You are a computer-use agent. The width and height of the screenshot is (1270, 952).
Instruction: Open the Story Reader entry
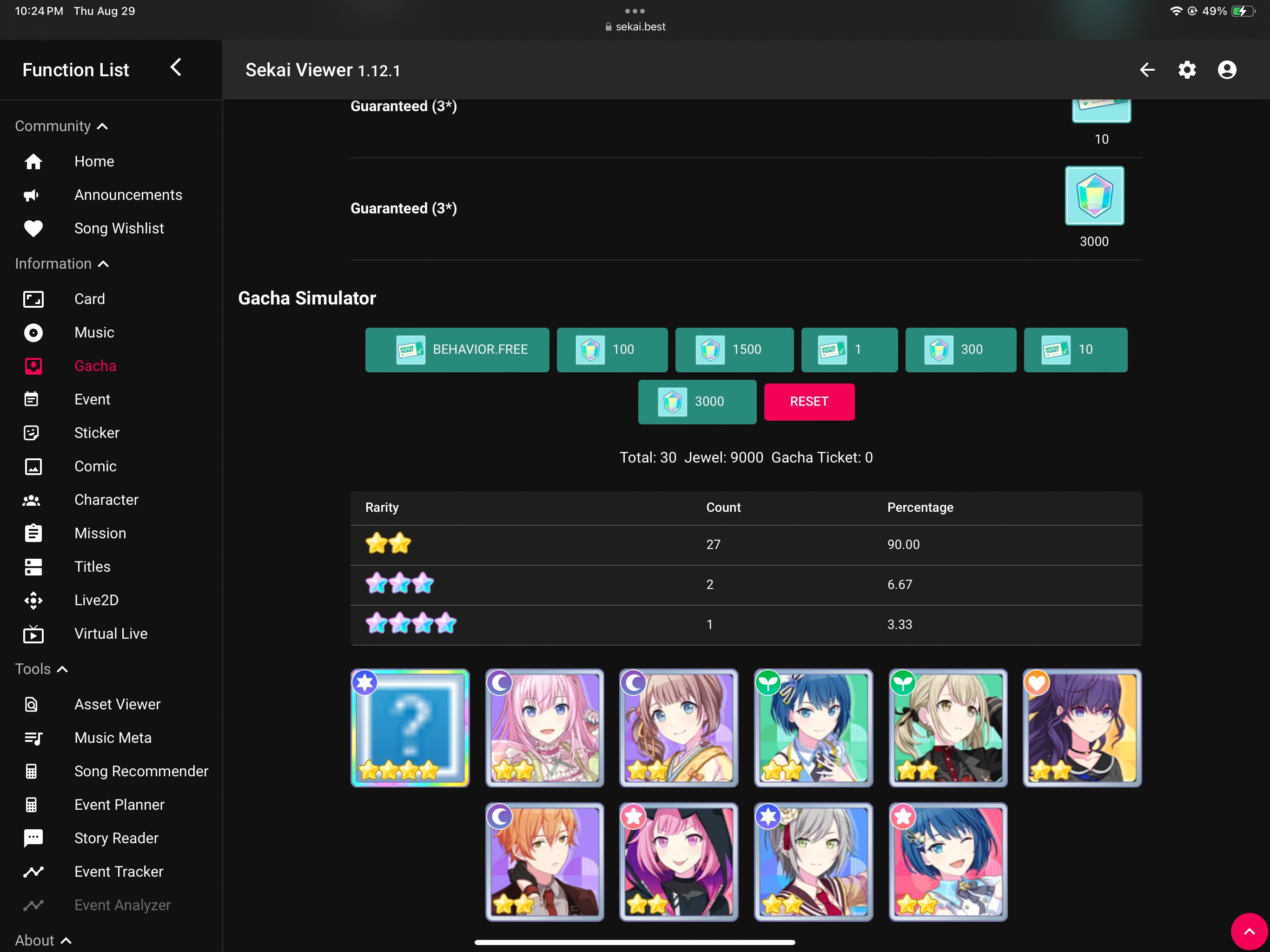point(116,838)
